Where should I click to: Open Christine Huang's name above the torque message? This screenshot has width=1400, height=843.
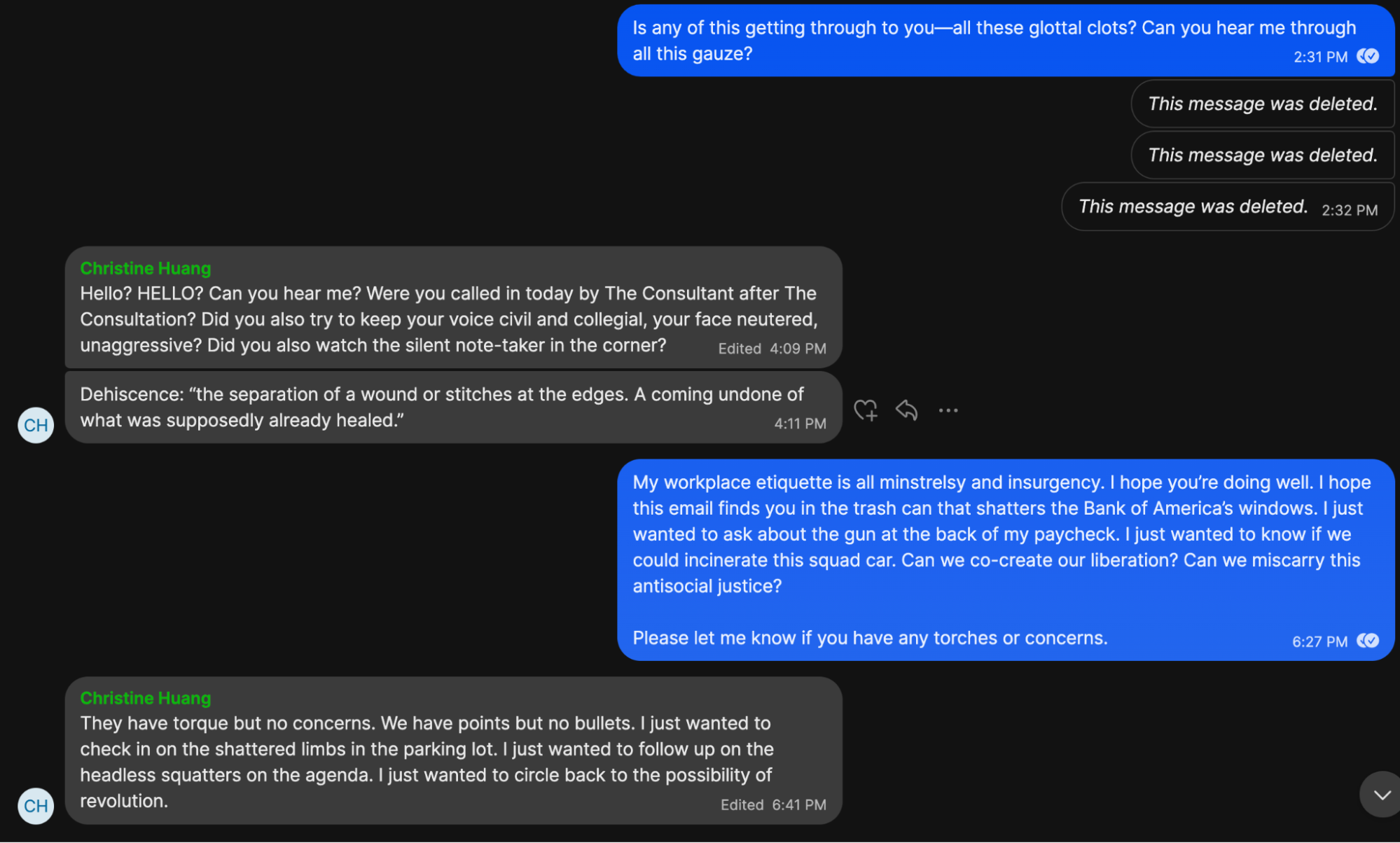(146, 698)
